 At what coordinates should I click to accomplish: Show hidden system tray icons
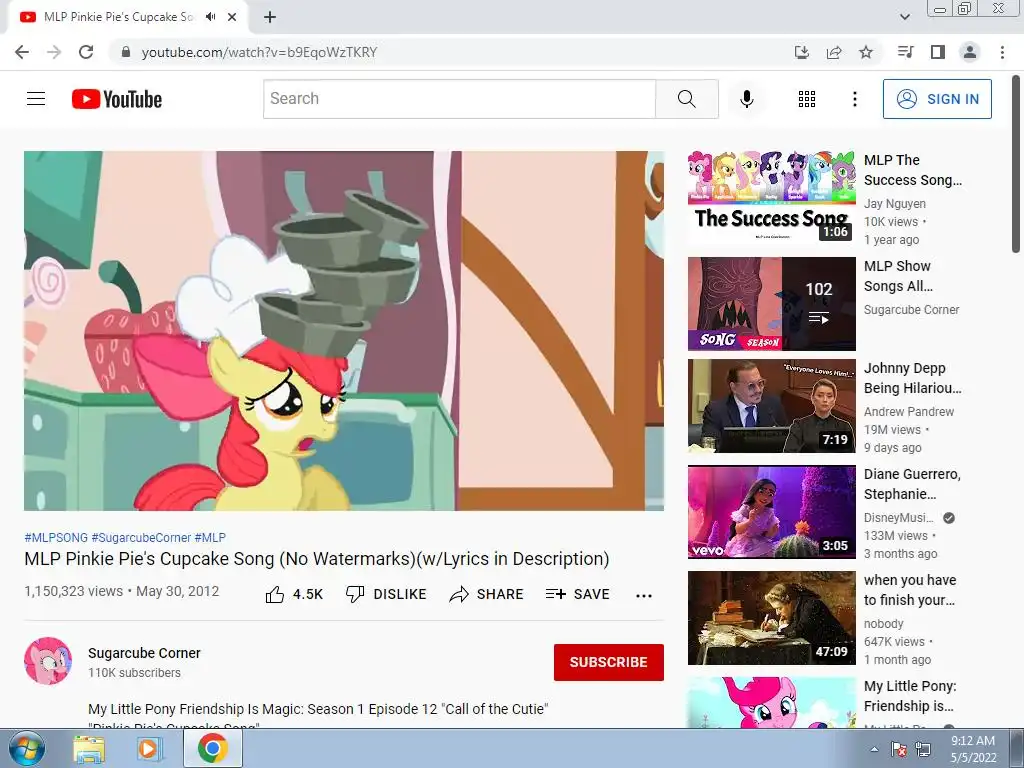pos(874,749)
